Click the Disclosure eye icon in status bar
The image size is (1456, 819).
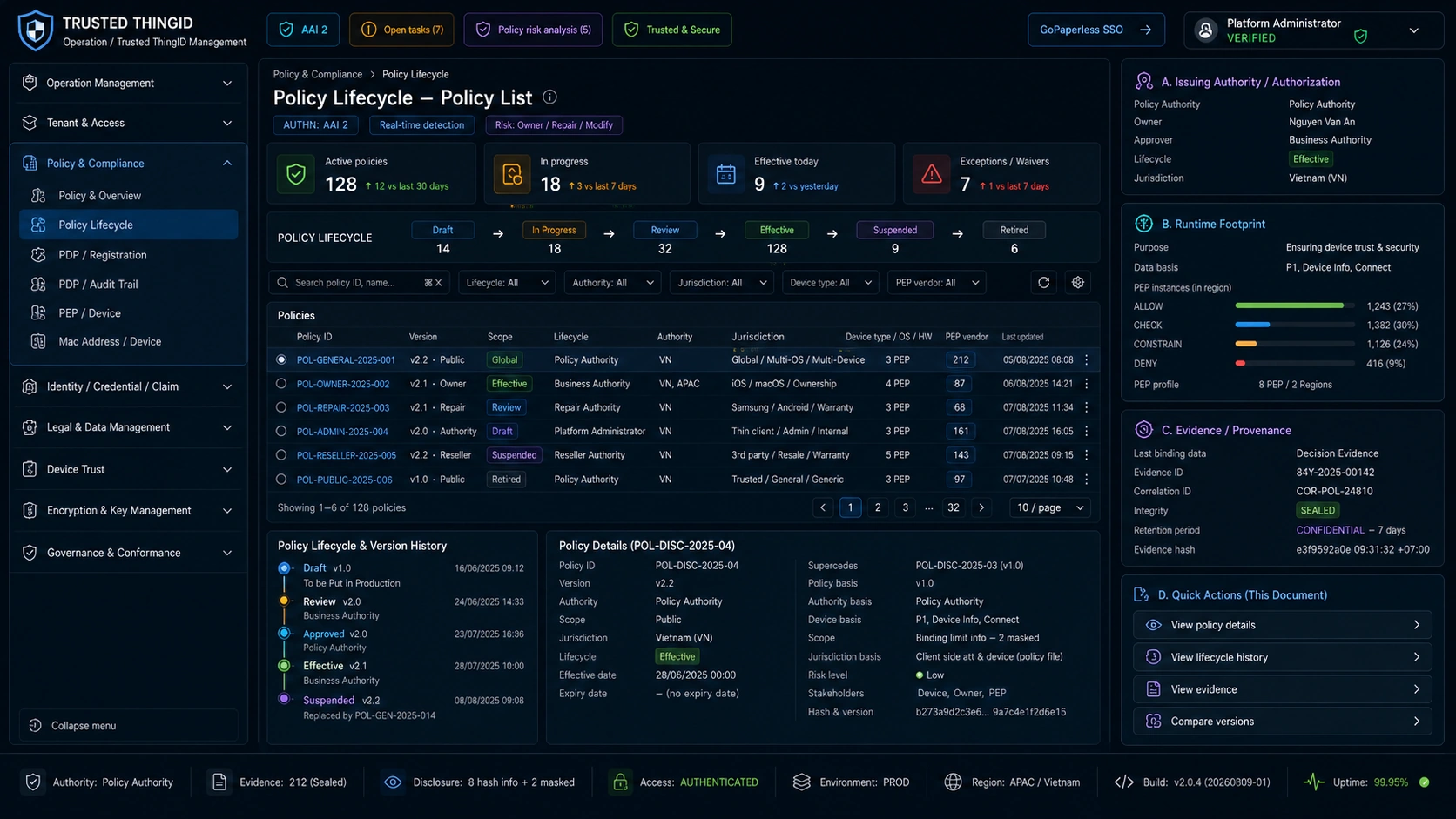tap(393, 782)
